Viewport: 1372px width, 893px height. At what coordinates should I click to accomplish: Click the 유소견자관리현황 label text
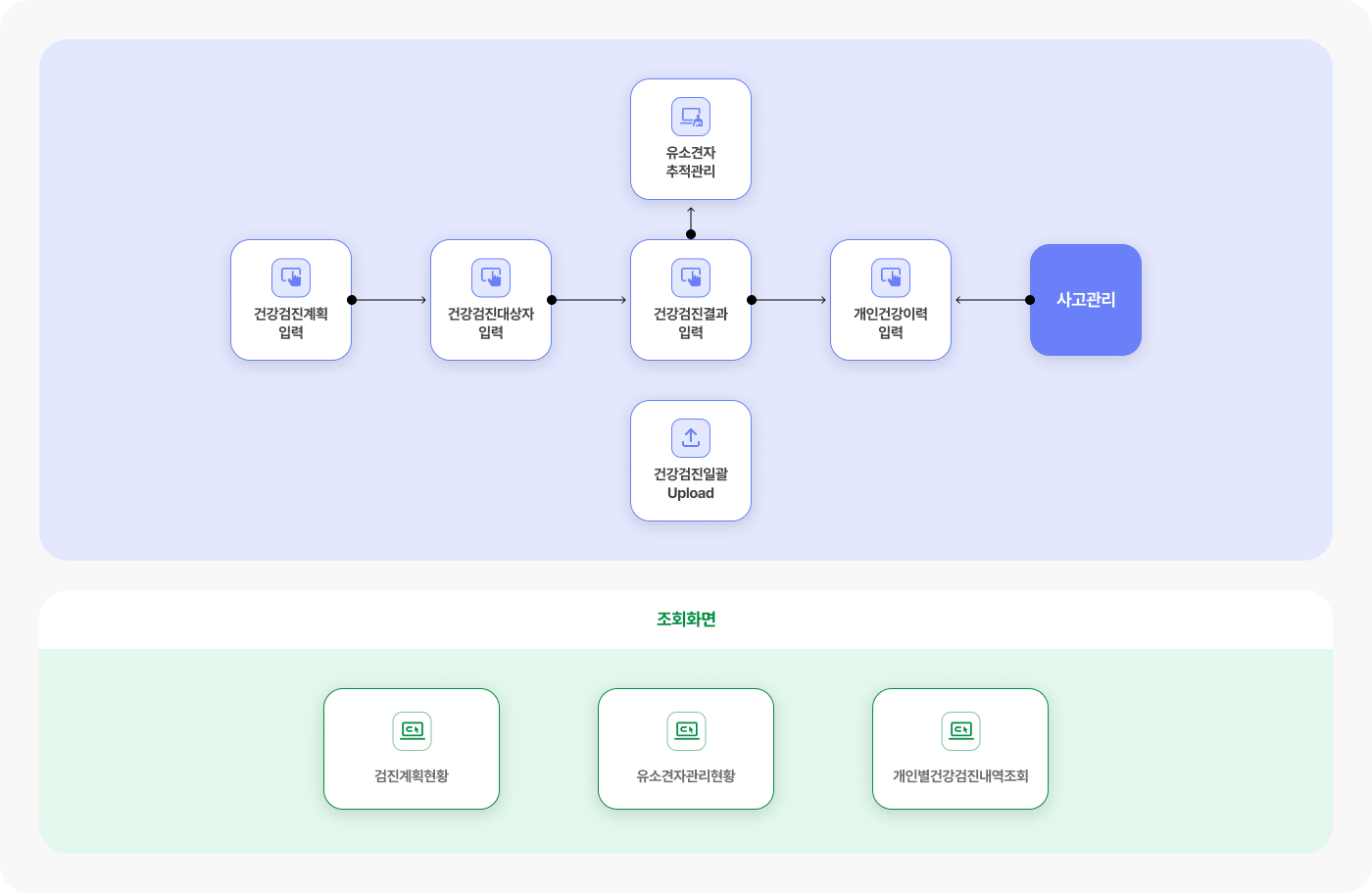(686, 776)
